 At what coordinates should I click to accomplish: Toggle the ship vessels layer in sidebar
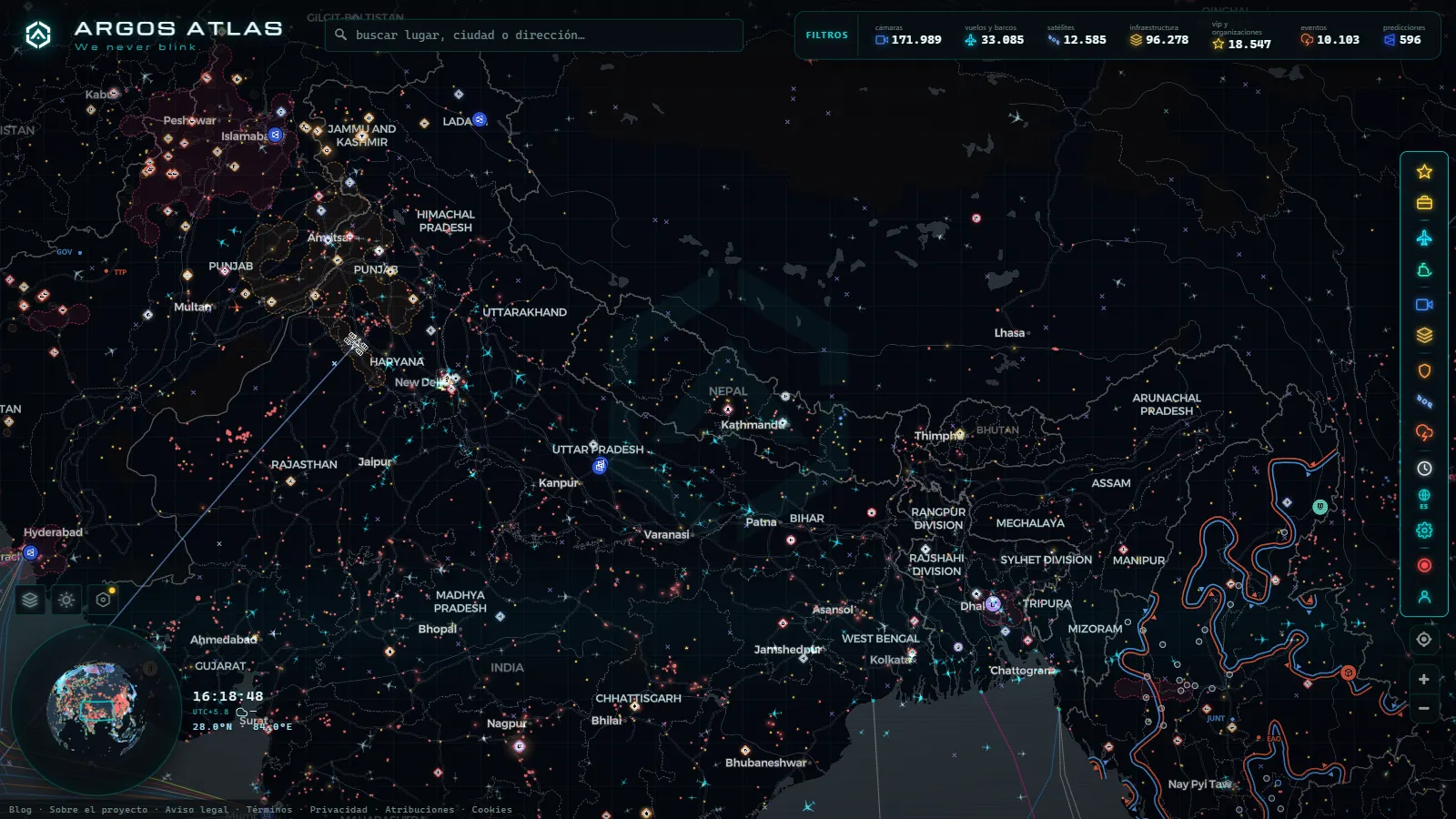[1424, 270]
